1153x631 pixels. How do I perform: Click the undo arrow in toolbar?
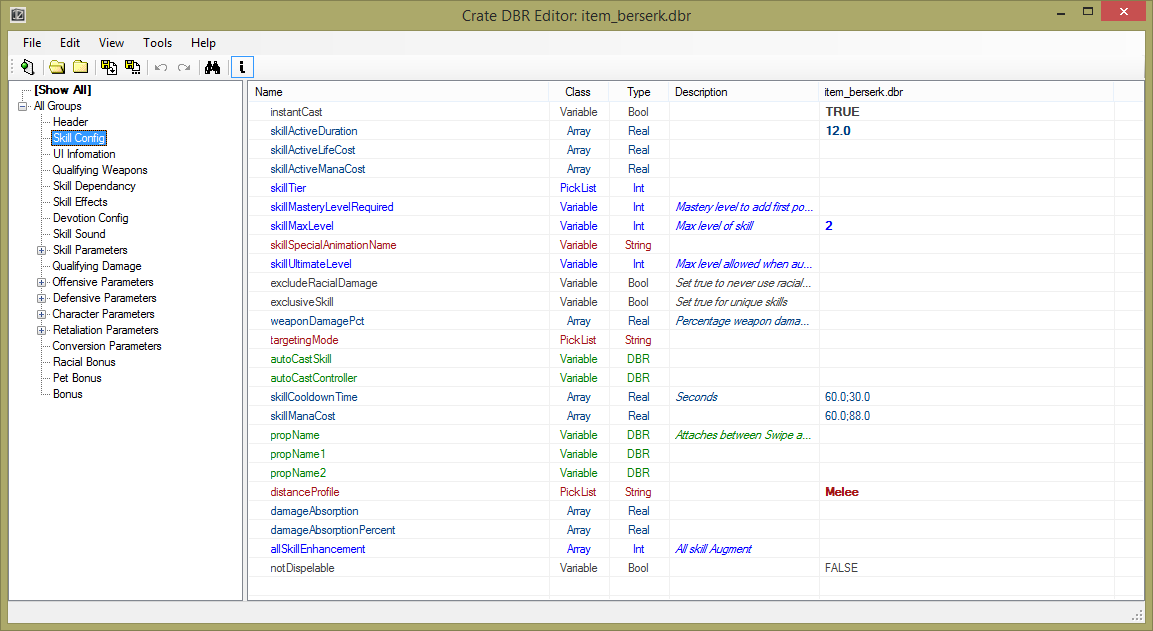(161, 67)
